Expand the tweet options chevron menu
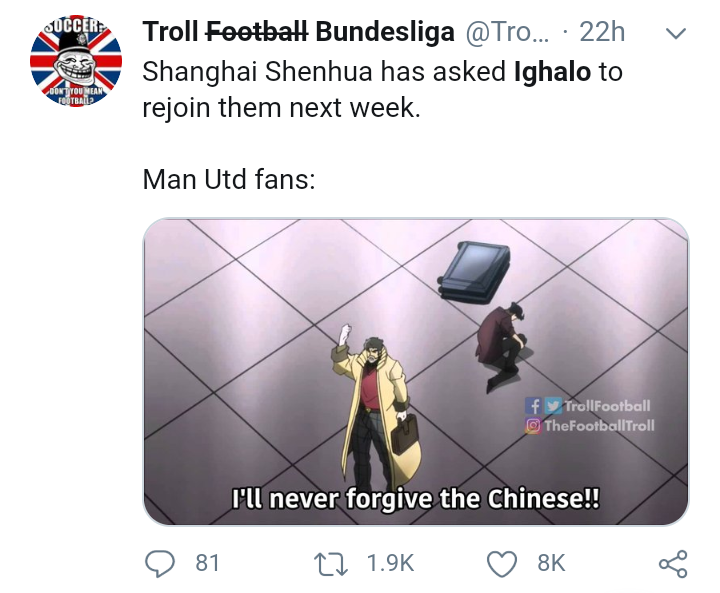720x593 pixels. [675, 33]
